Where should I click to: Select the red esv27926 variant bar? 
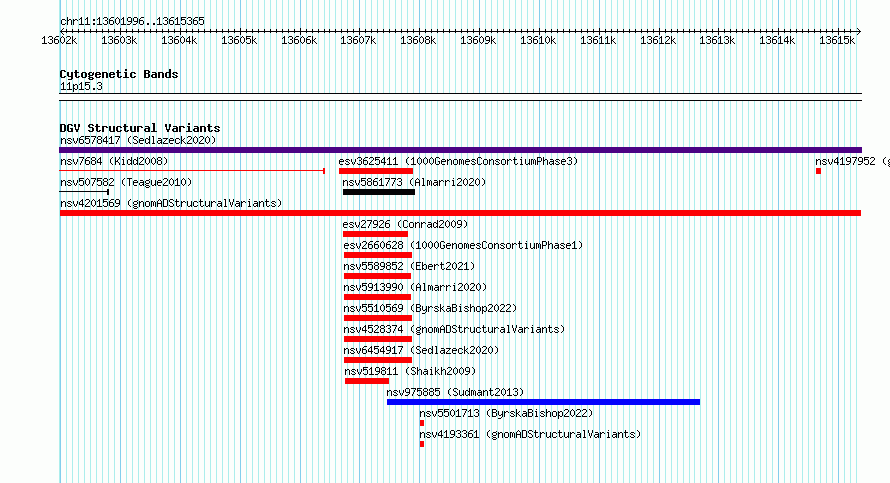tap(375, 234)
